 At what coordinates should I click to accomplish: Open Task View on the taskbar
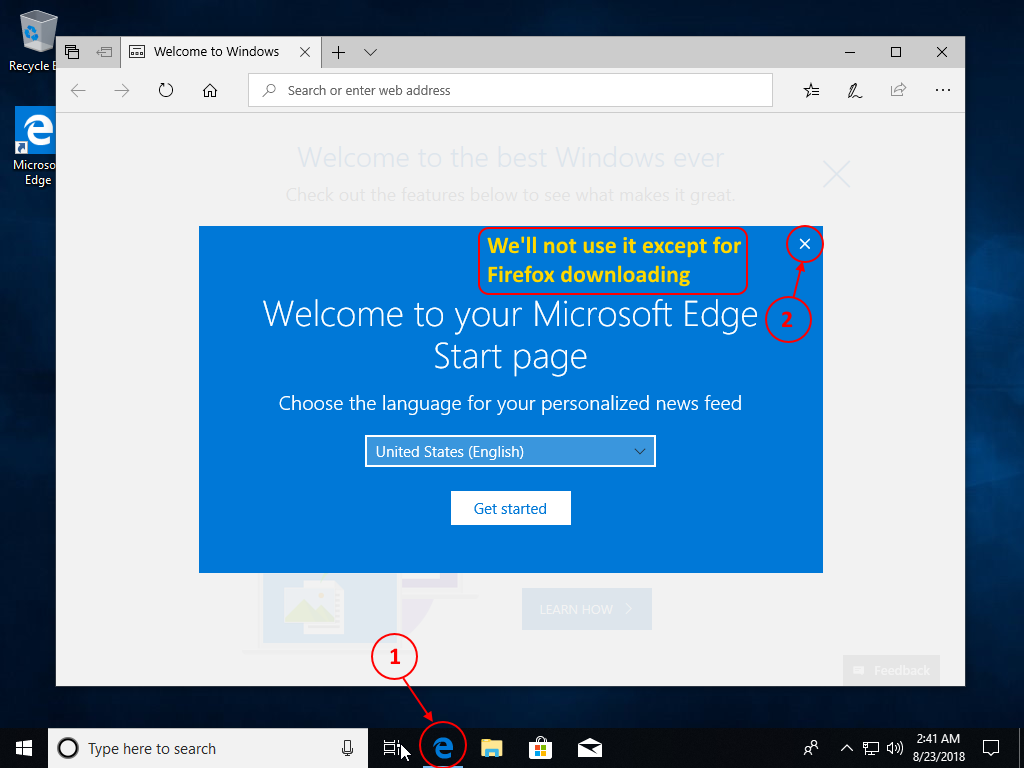[392, 748]
